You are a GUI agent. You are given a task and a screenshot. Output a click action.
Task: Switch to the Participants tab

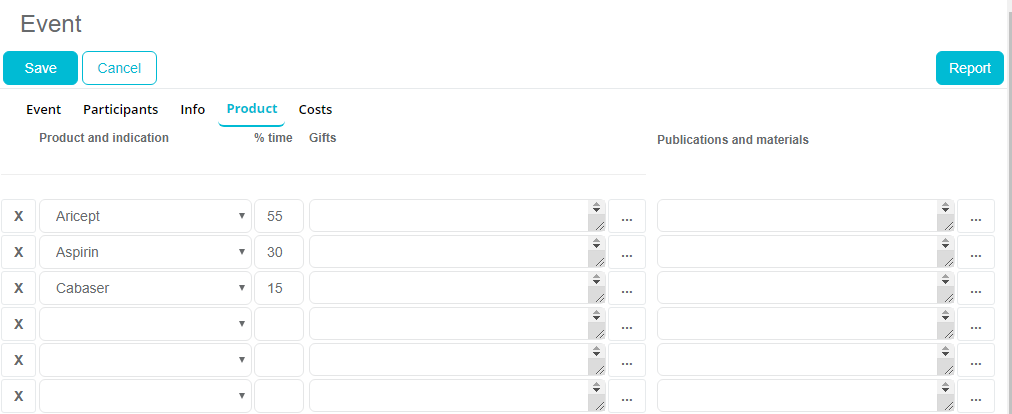pyautogui.click(x=120, y=110)
